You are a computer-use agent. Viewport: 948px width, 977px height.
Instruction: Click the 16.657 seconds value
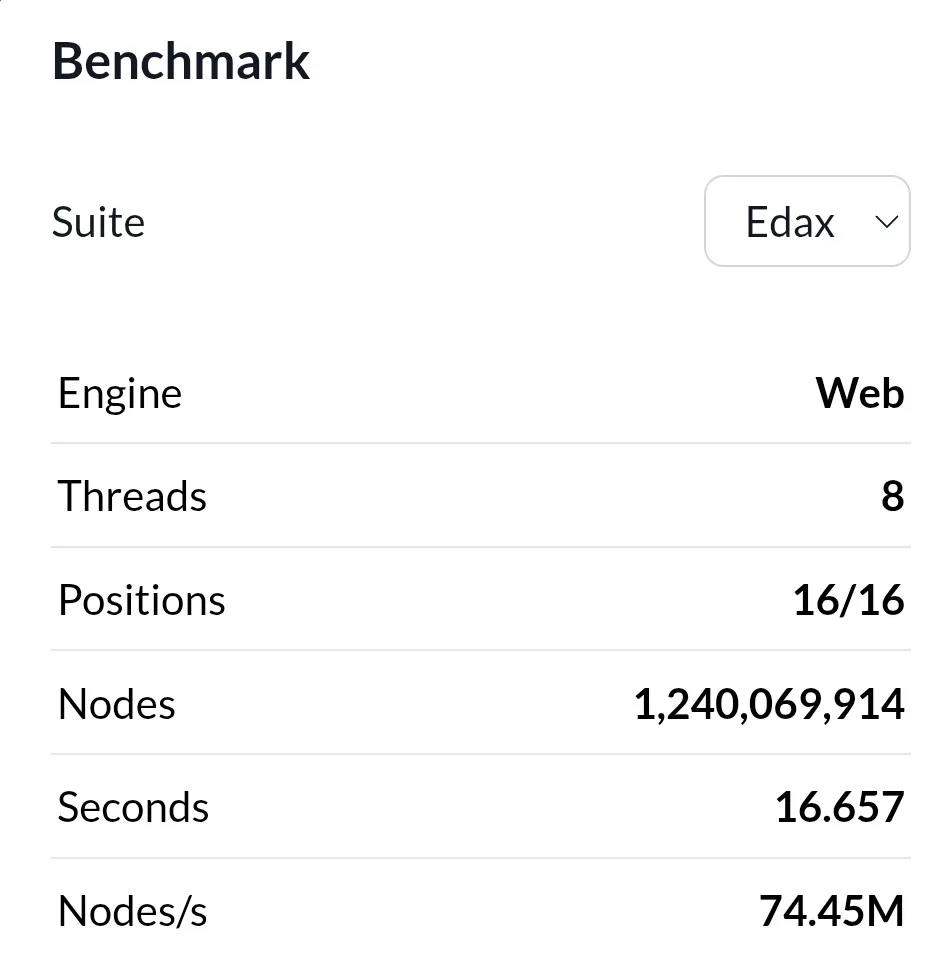[840, 808]
